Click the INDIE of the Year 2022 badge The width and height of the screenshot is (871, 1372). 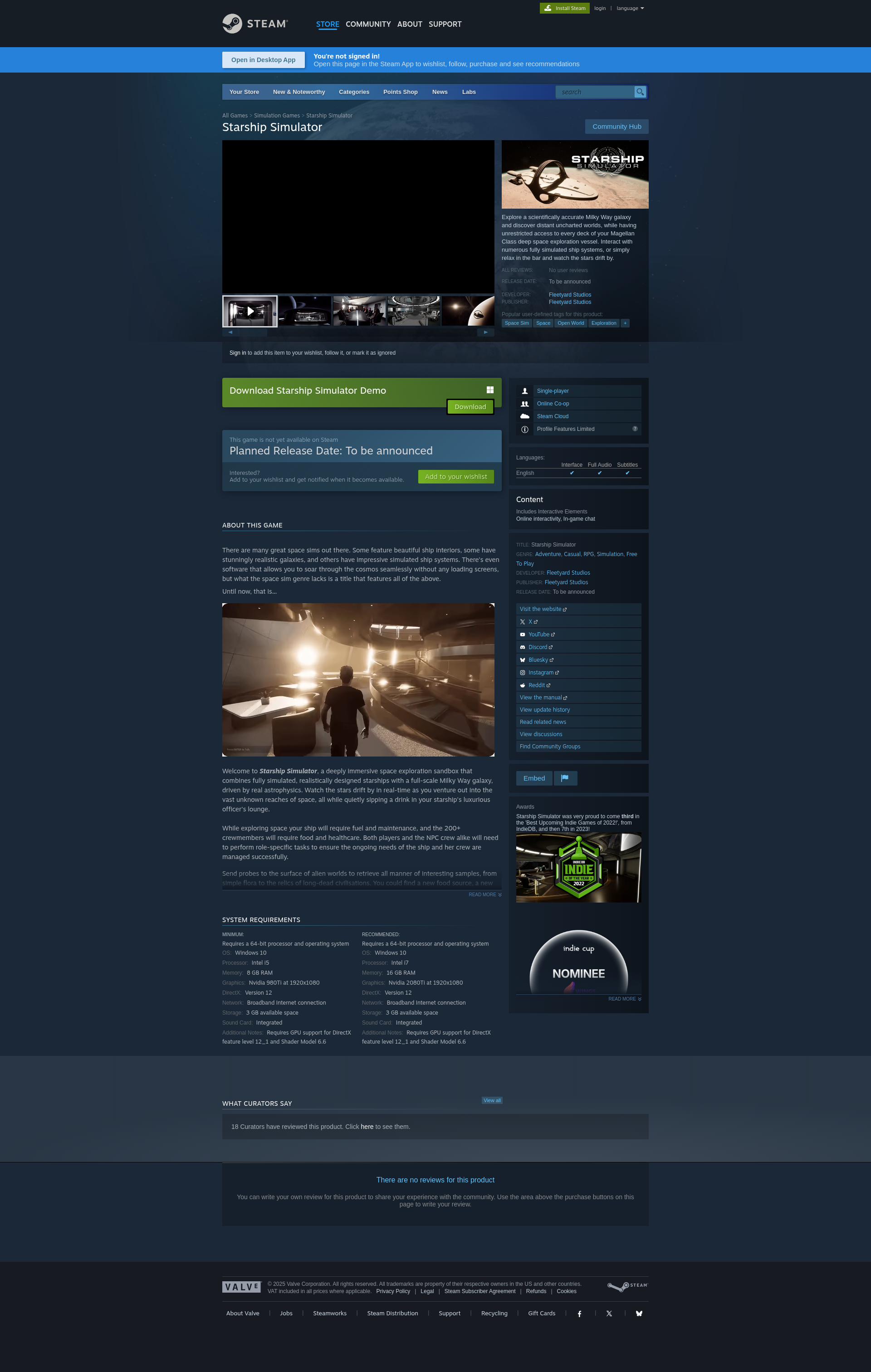[x=578, y=867]
